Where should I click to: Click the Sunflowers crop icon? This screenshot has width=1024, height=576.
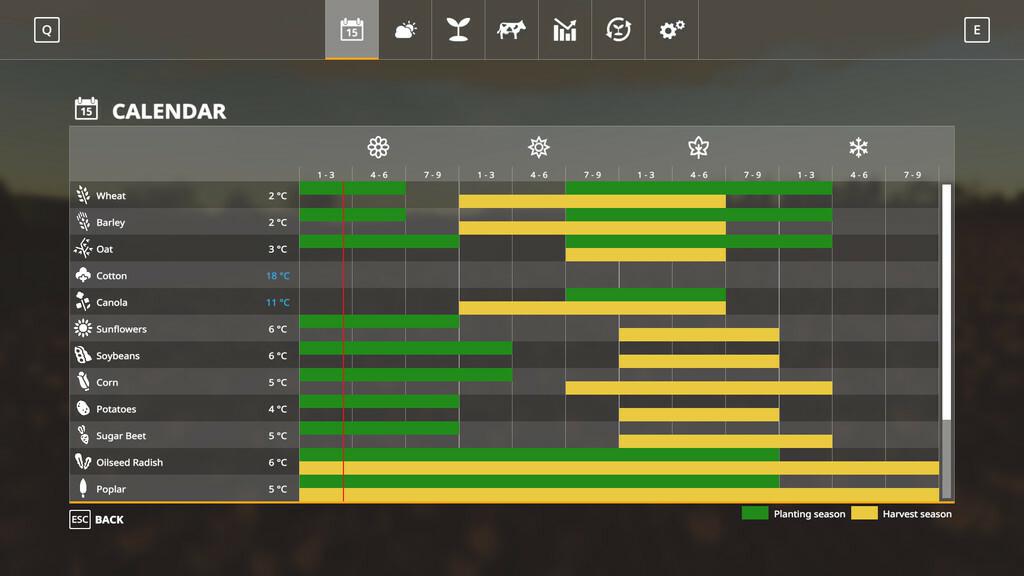pyautogui.click(x=83, y=329)
